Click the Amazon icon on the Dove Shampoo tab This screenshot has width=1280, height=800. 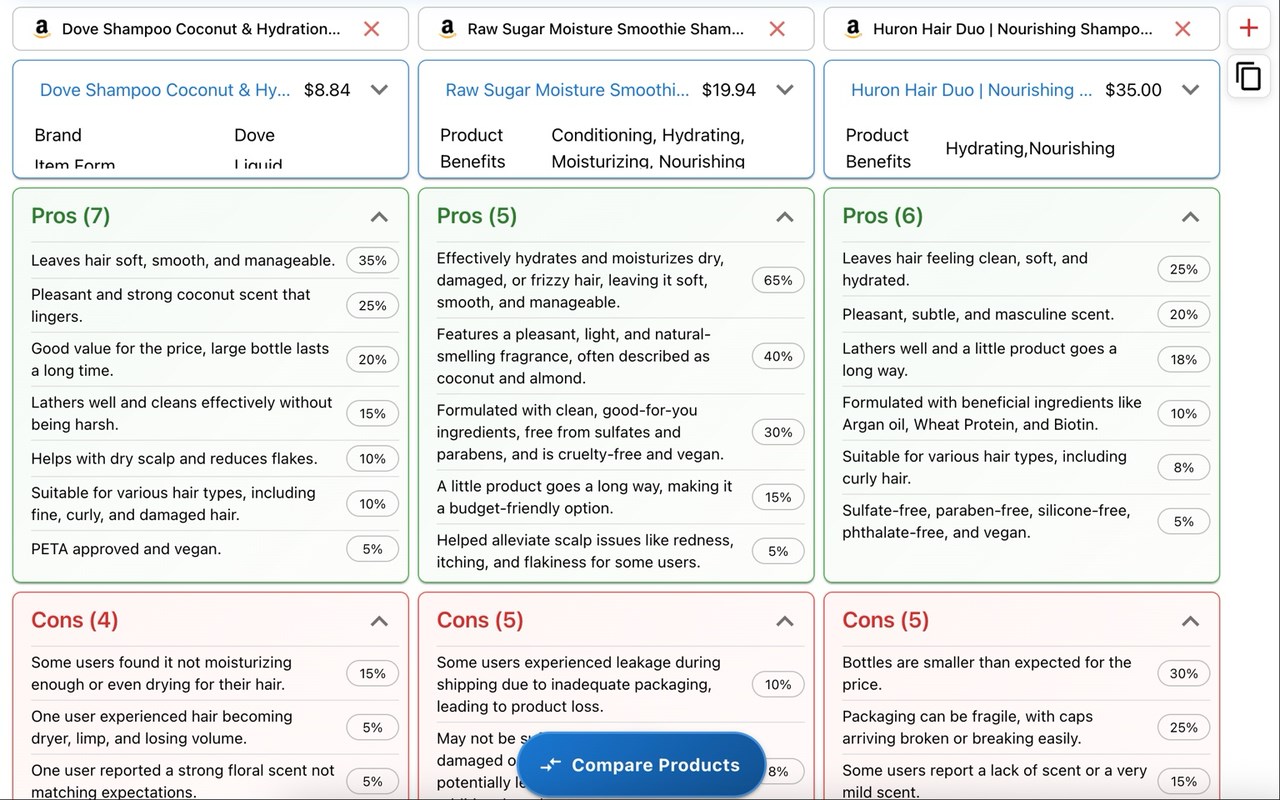pyautogui.click(x=42, y=29)
